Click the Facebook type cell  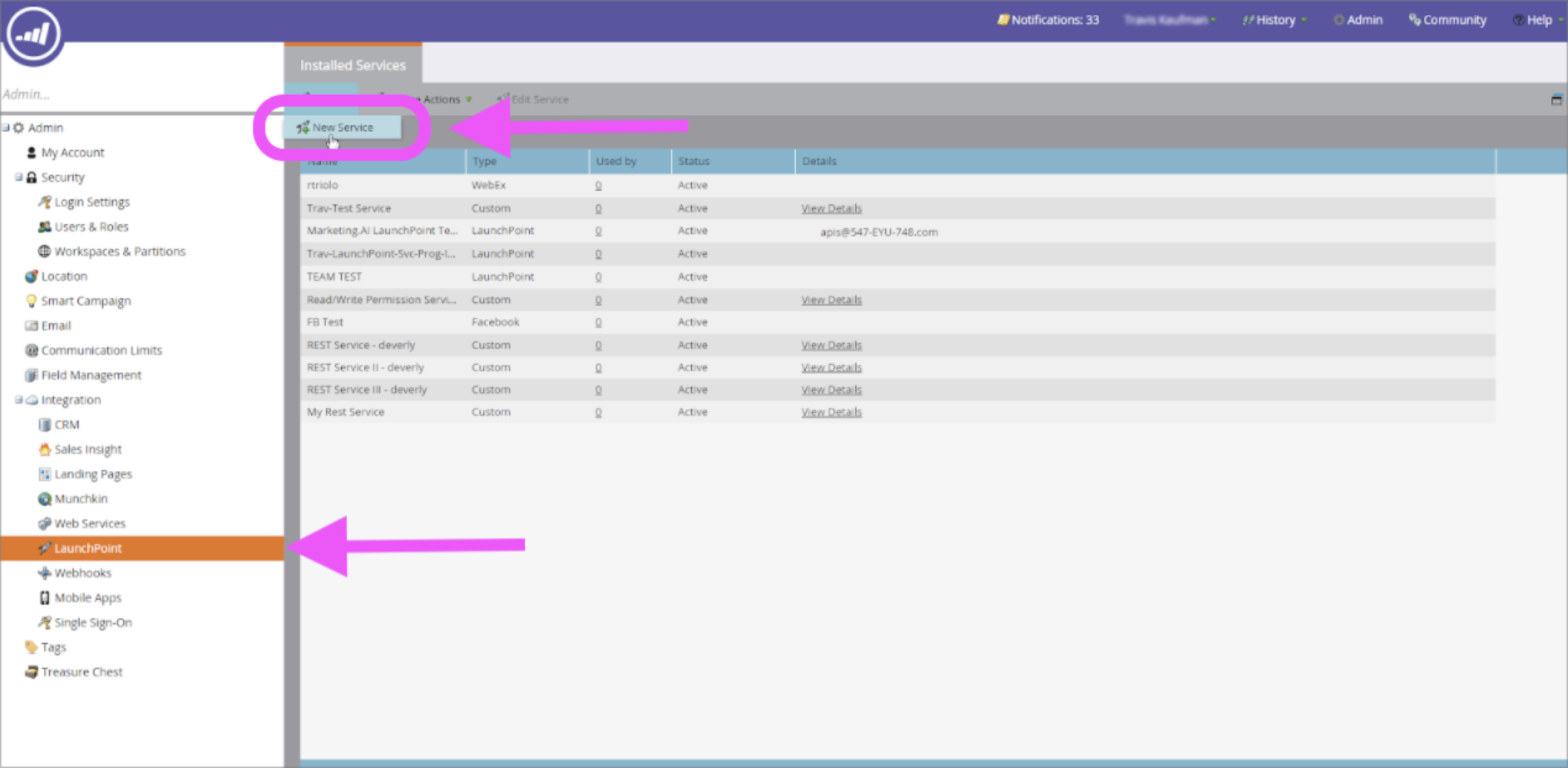(495, 322)
